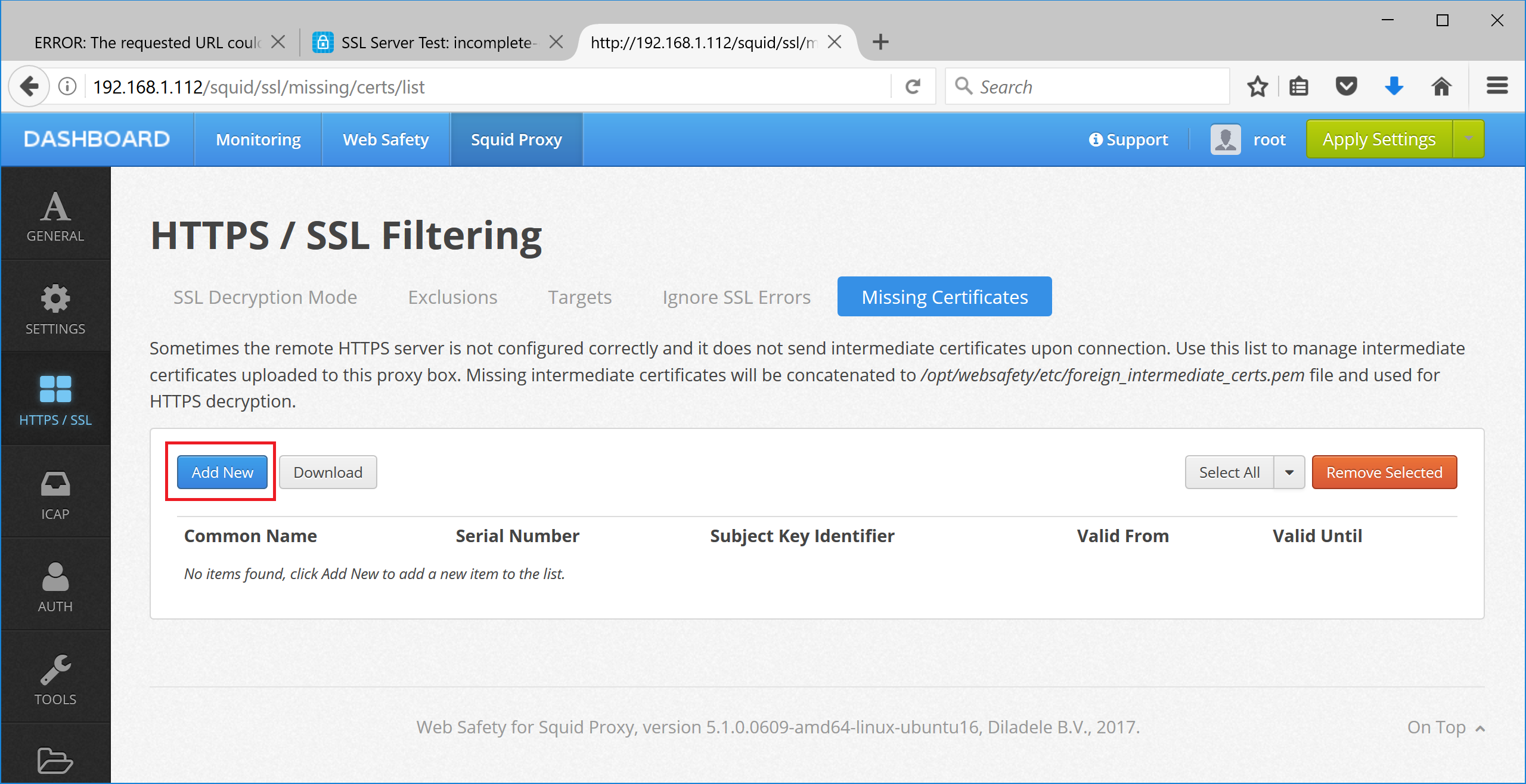The height and width of the screenshot is (784, 1526).
Task: Click the browser back arrow button
Action: click(x=29, y=87)
